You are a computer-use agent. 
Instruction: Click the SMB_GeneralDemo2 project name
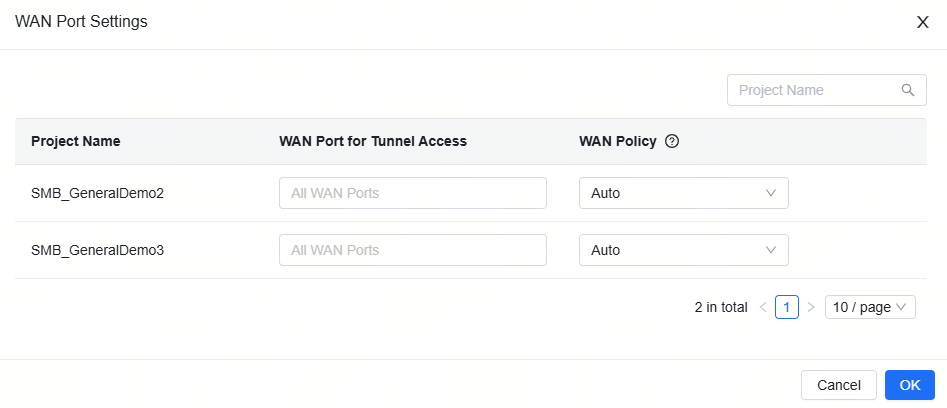98,194
